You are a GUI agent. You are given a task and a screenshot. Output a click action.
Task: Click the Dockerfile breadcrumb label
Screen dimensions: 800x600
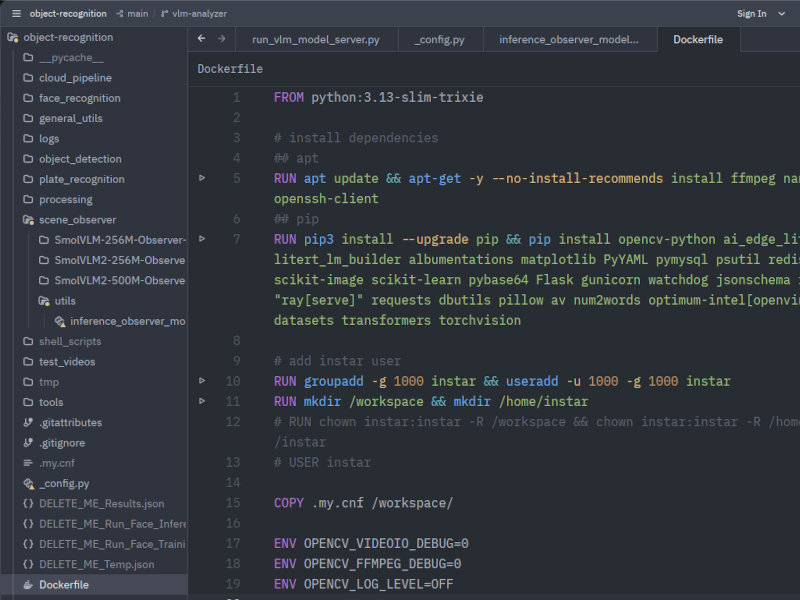click(230, 69)
